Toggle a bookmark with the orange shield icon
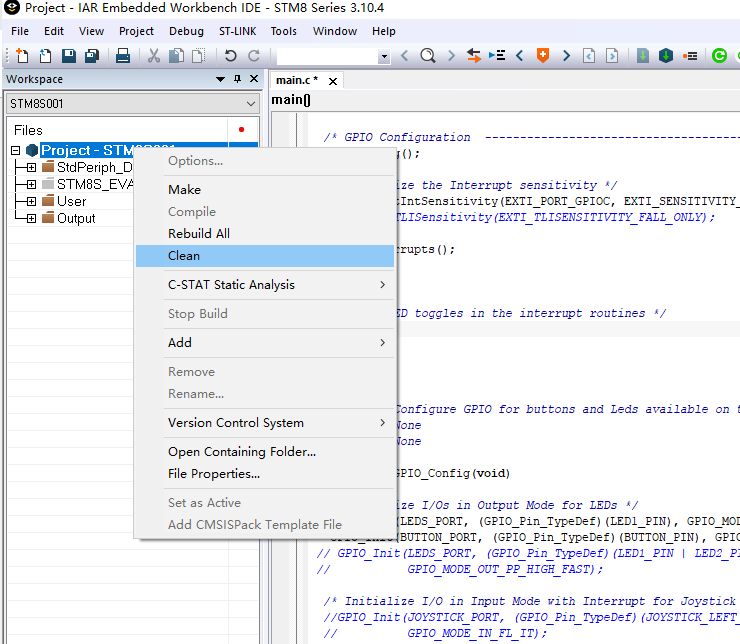 point(543,56)
